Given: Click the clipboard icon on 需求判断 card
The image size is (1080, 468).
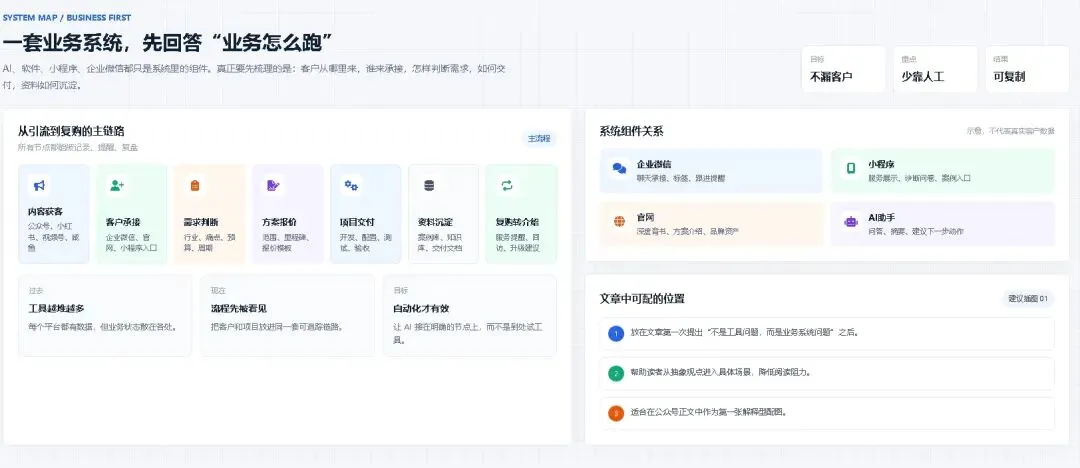Looking at the screenshot, I should pos(195,185).
